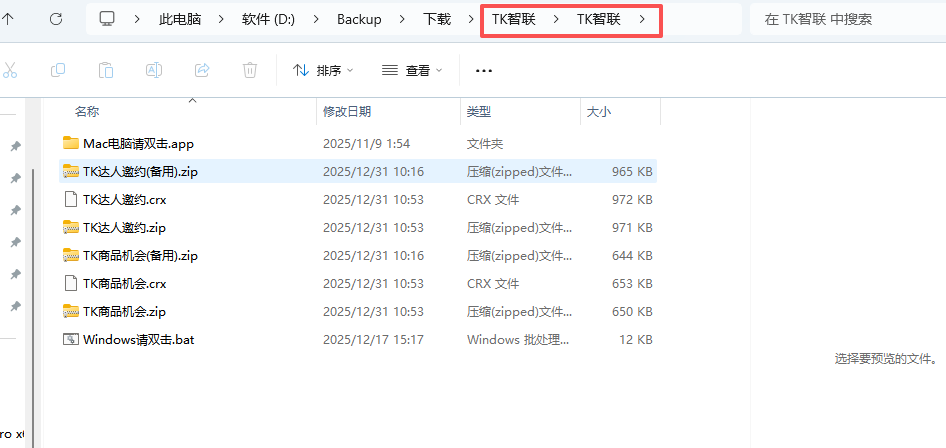Viewport: 946px width, 448px height.
Task: Go to 下载 folder in breadcrumb
Action: (437, 19)
